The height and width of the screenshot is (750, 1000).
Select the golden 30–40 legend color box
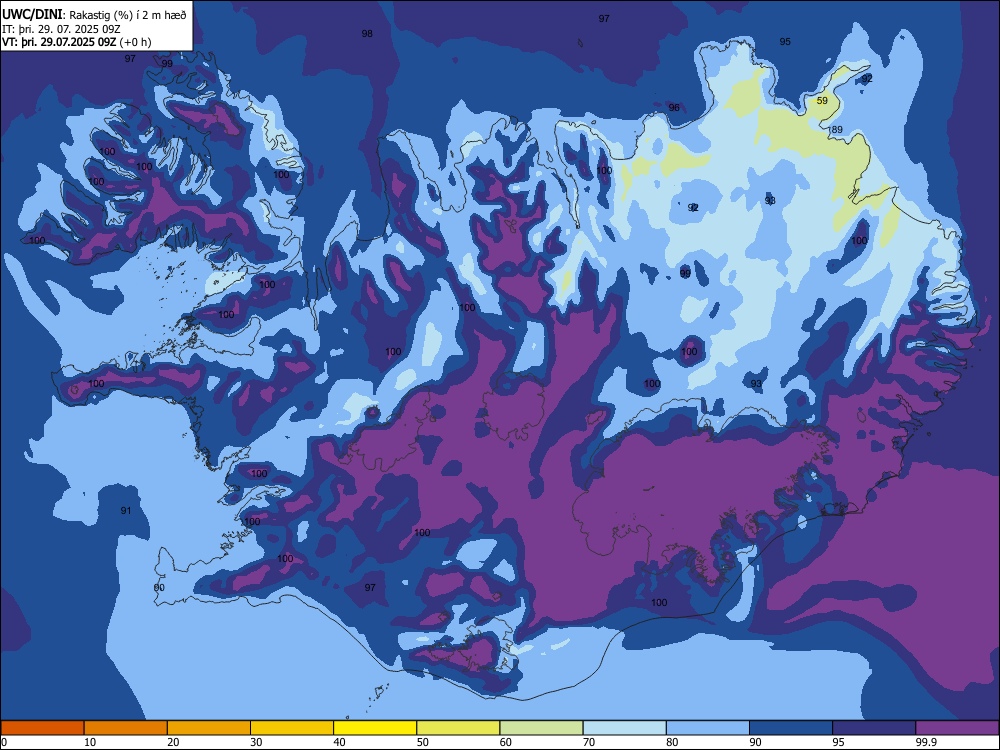(x=292, y=728)
